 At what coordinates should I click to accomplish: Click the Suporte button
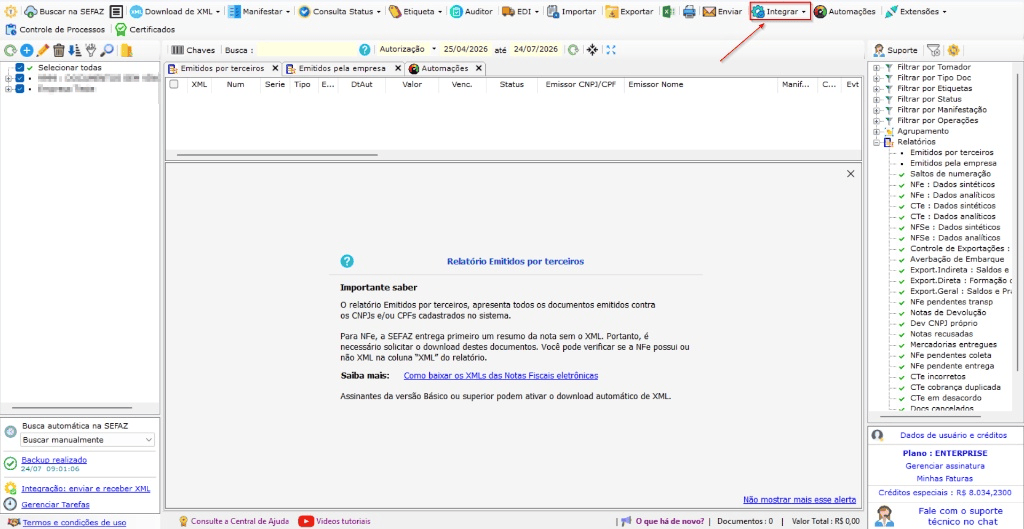tap(895, 50)
